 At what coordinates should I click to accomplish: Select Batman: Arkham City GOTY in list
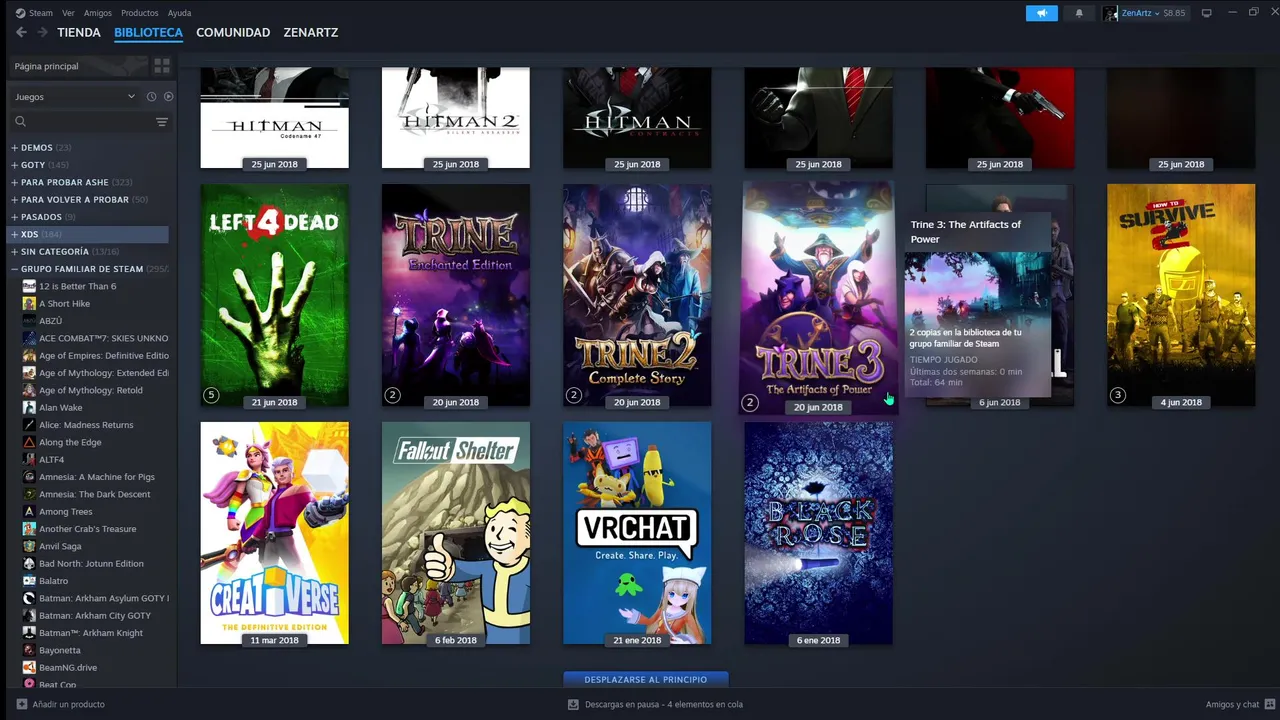(95, 616)
